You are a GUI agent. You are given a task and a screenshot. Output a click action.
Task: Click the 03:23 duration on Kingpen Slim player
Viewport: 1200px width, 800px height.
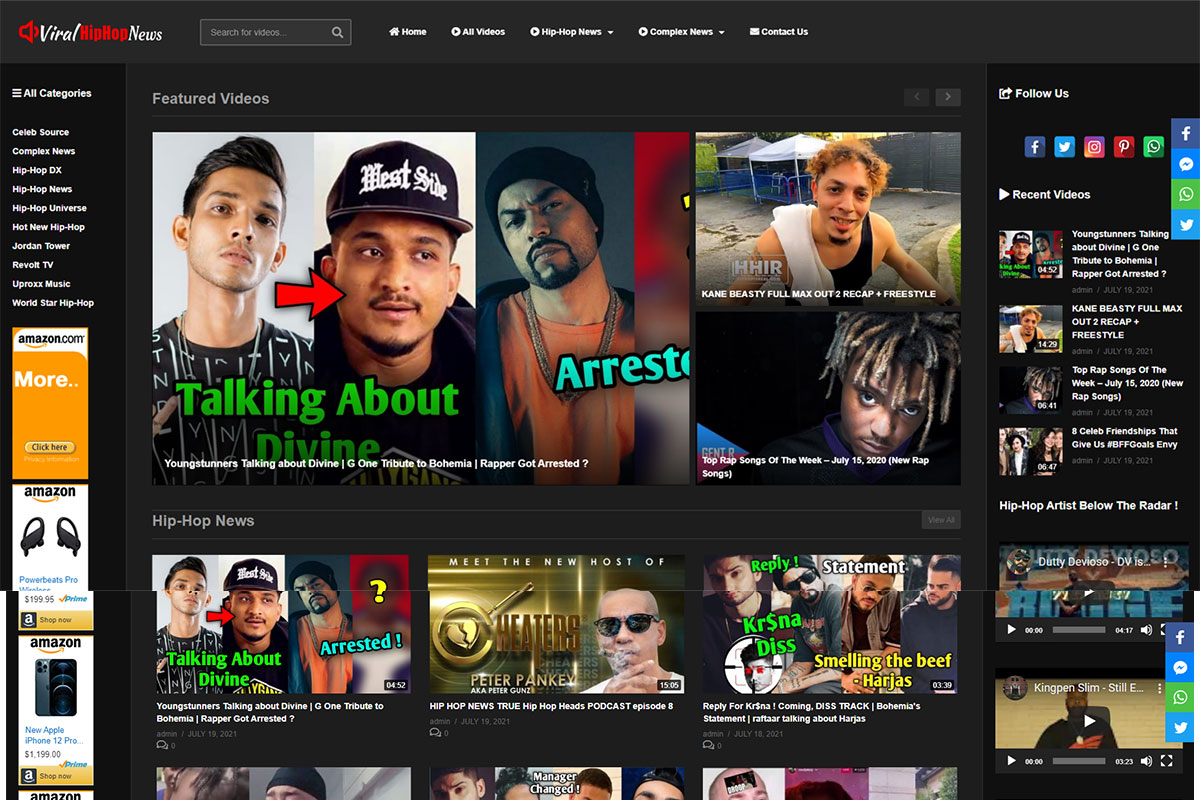click(1124, 761)
